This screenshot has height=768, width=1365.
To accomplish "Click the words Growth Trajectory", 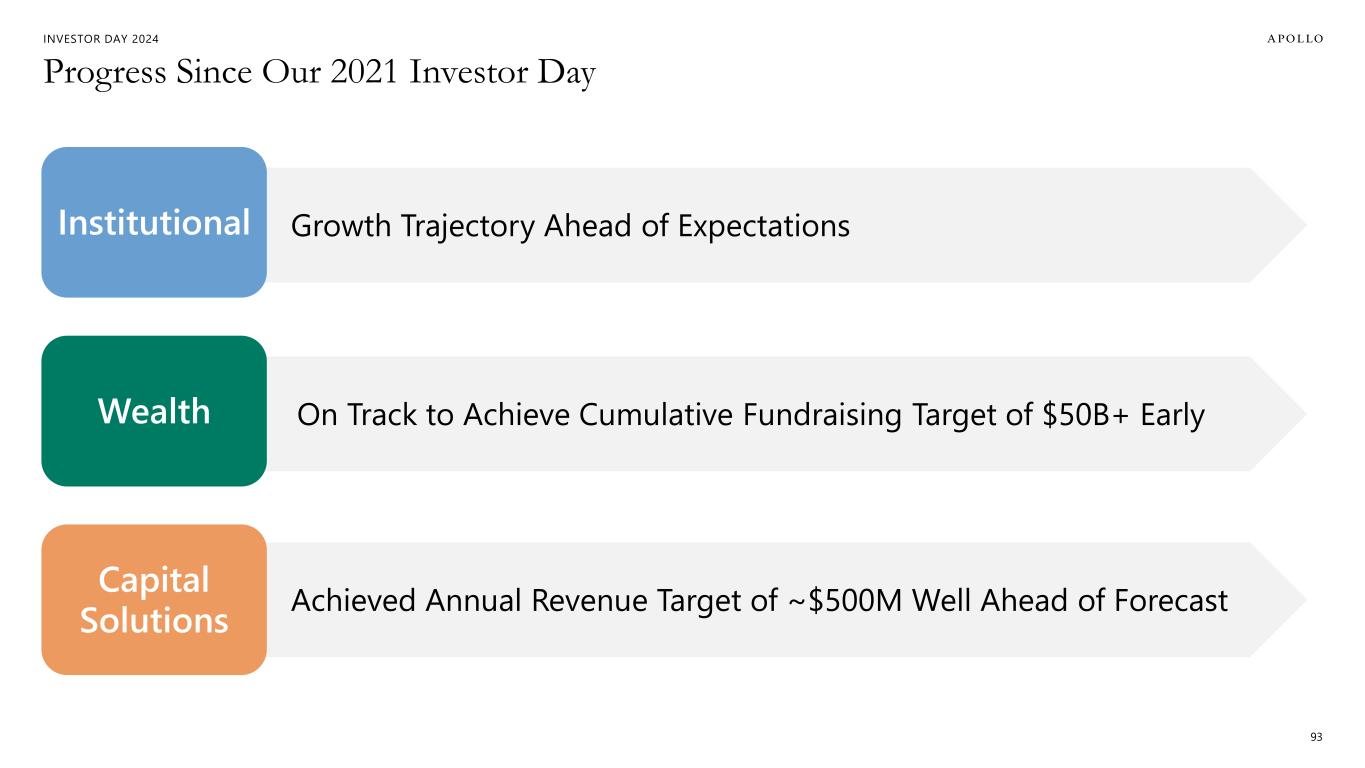I will click(x=413, y=227).
